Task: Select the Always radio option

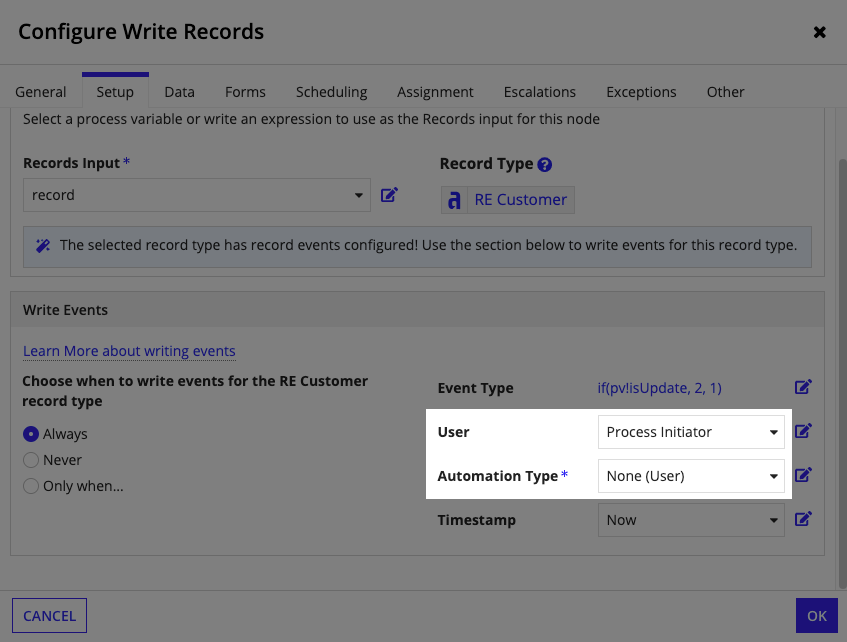Action: 31,434
